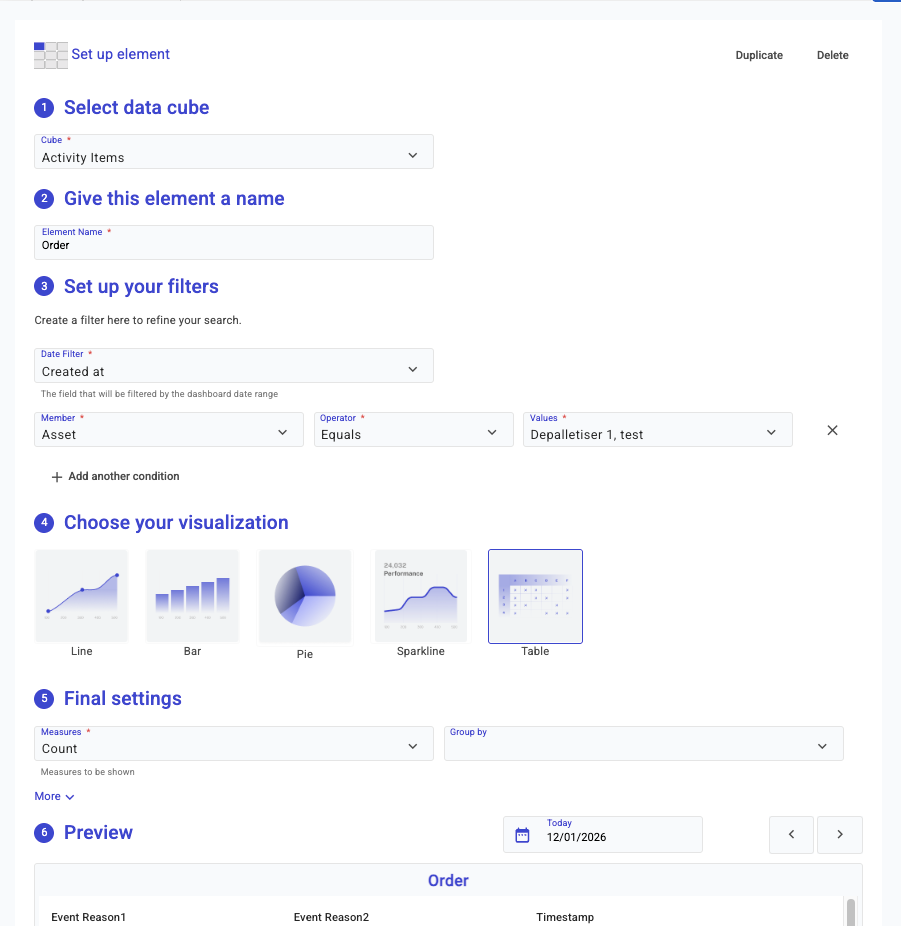Expand the Values dropdown
This screenshot has width=901, height=926.
click(x=657, y=430)
